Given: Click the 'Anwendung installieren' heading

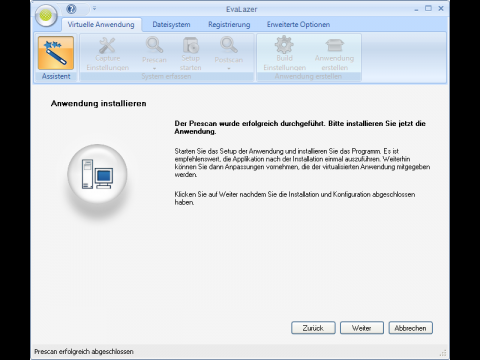Looking at the screenshot, I should [x=98, y=103].
